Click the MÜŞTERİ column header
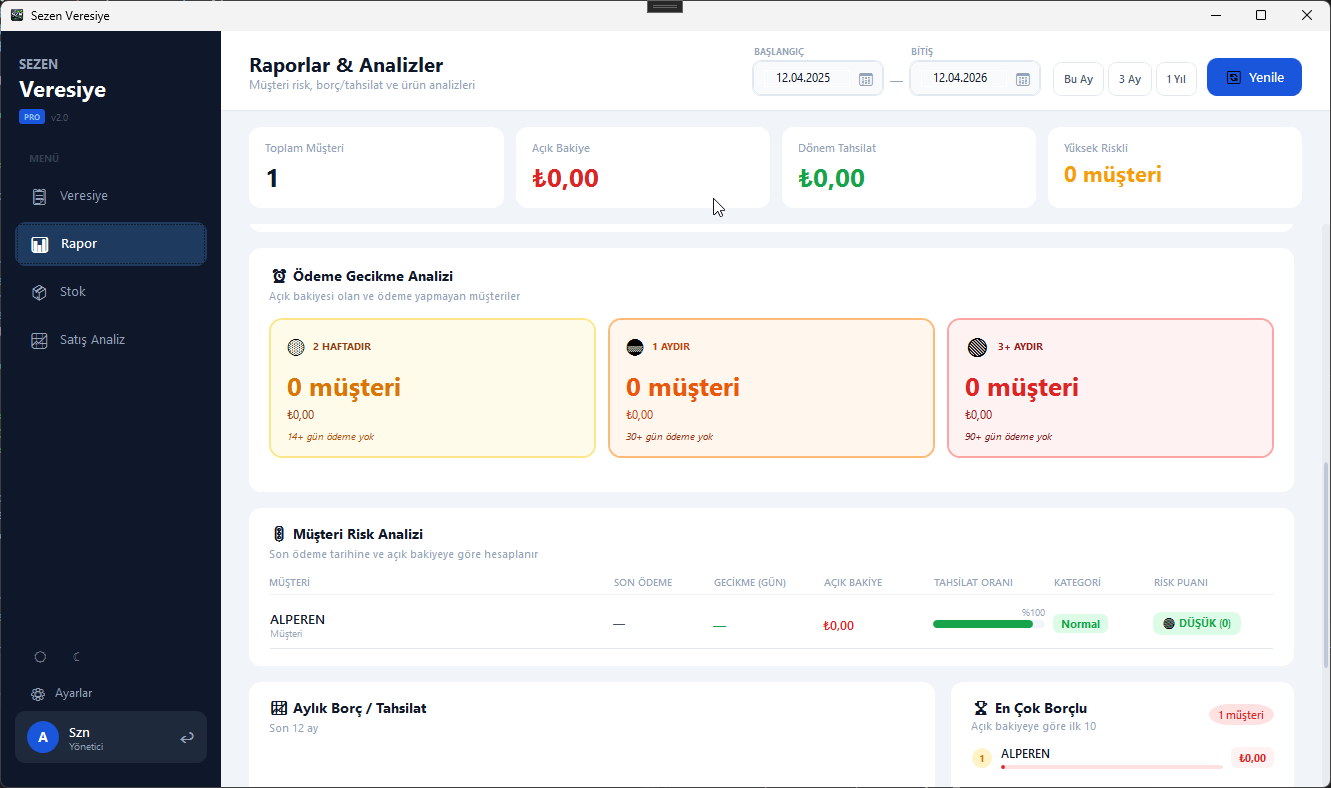 tap(289, 583)
